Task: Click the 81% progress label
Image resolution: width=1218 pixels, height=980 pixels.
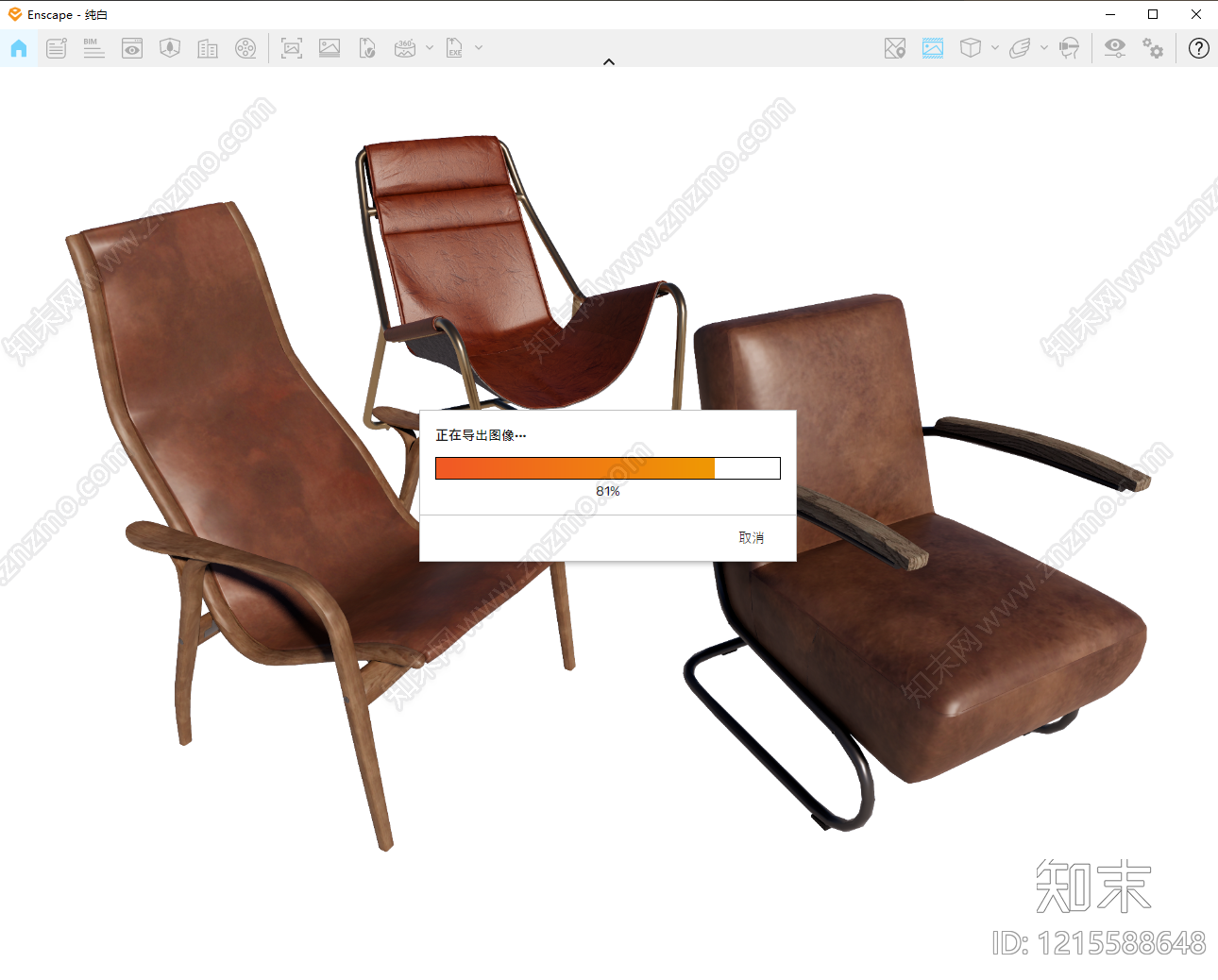Action: tap(608, 491)
